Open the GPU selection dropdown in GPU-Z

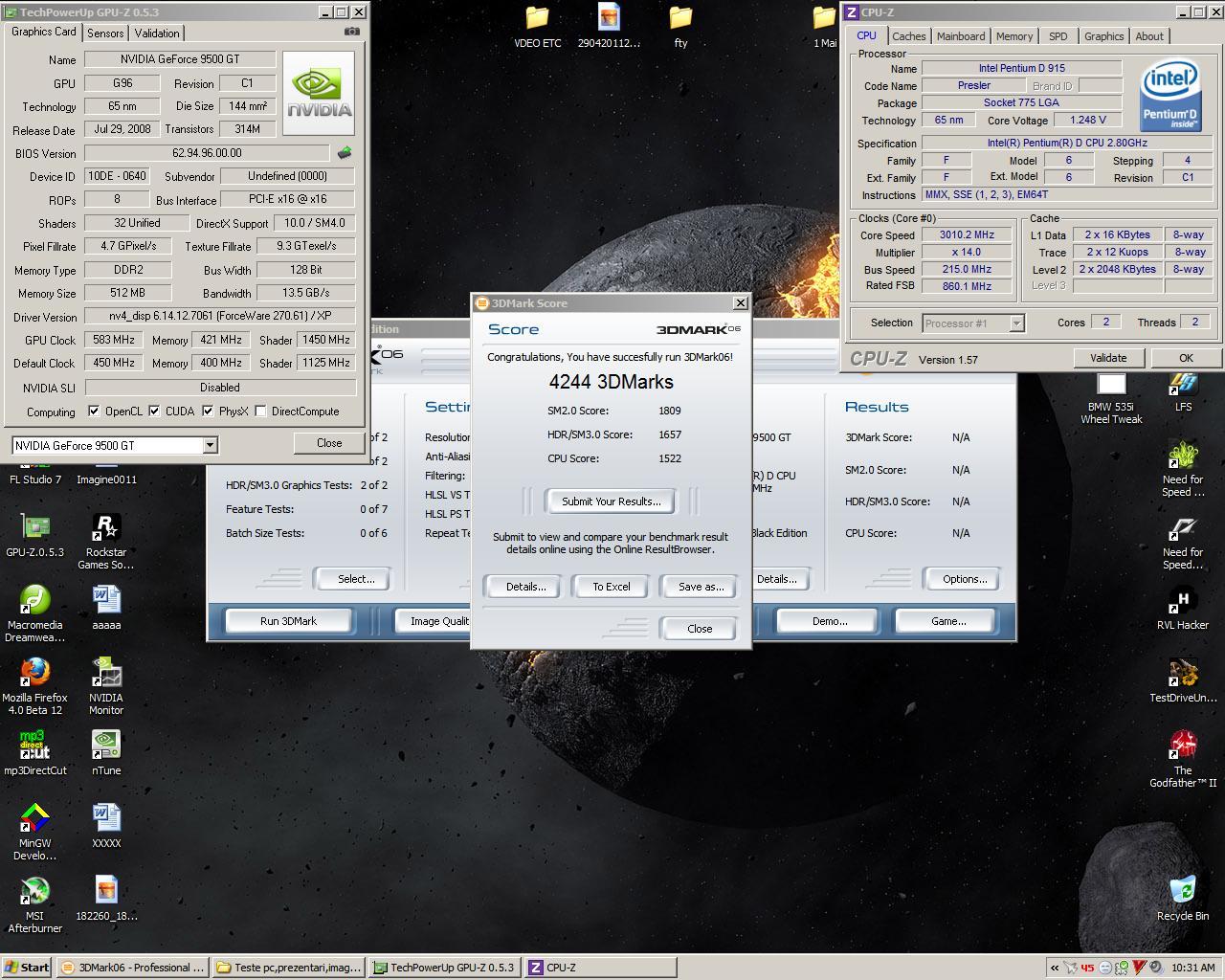coord(210,445)
